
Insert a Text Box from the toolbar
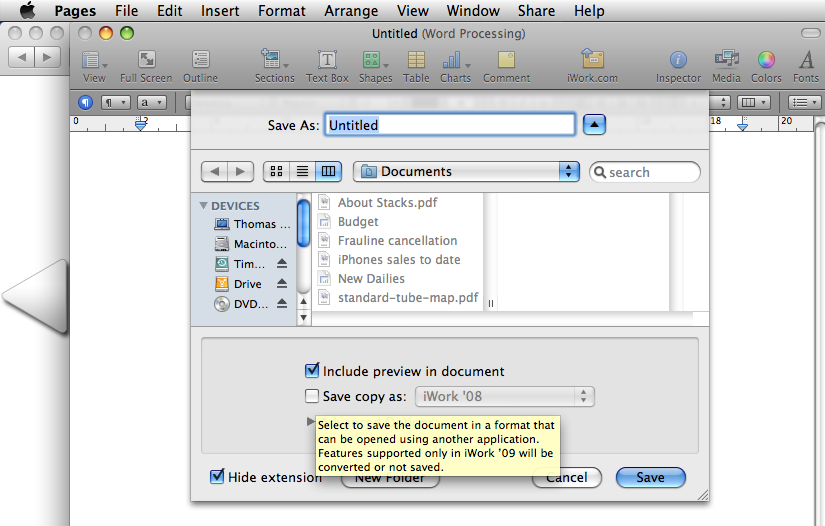(x=327, y=67)
